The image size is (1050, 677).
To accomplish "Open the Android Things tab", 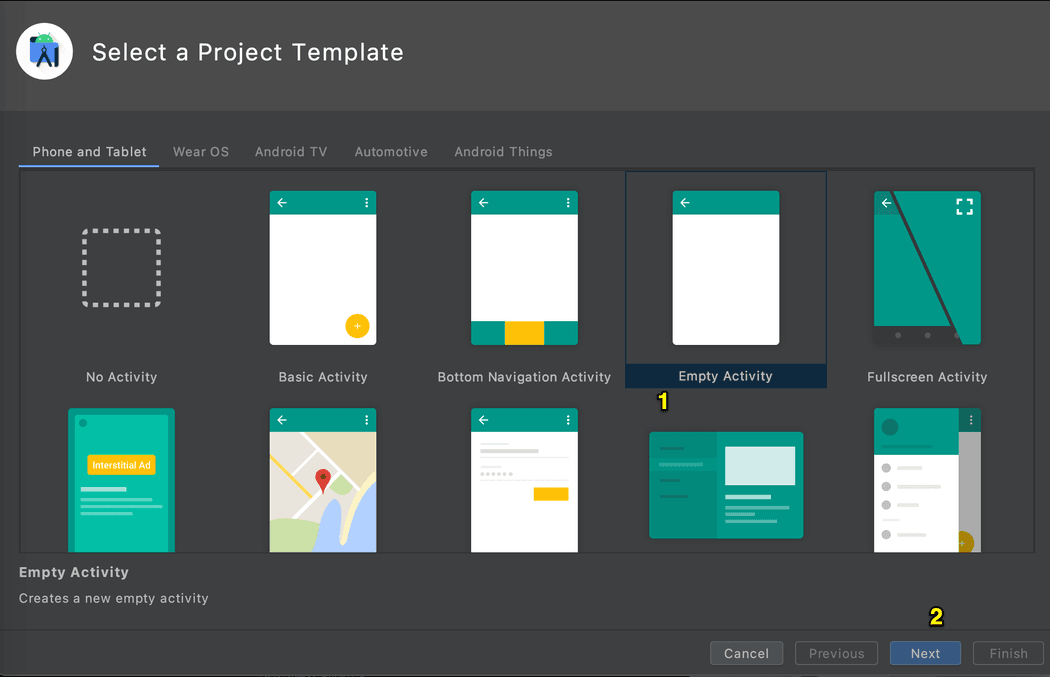I will click(x=503, y=152).
